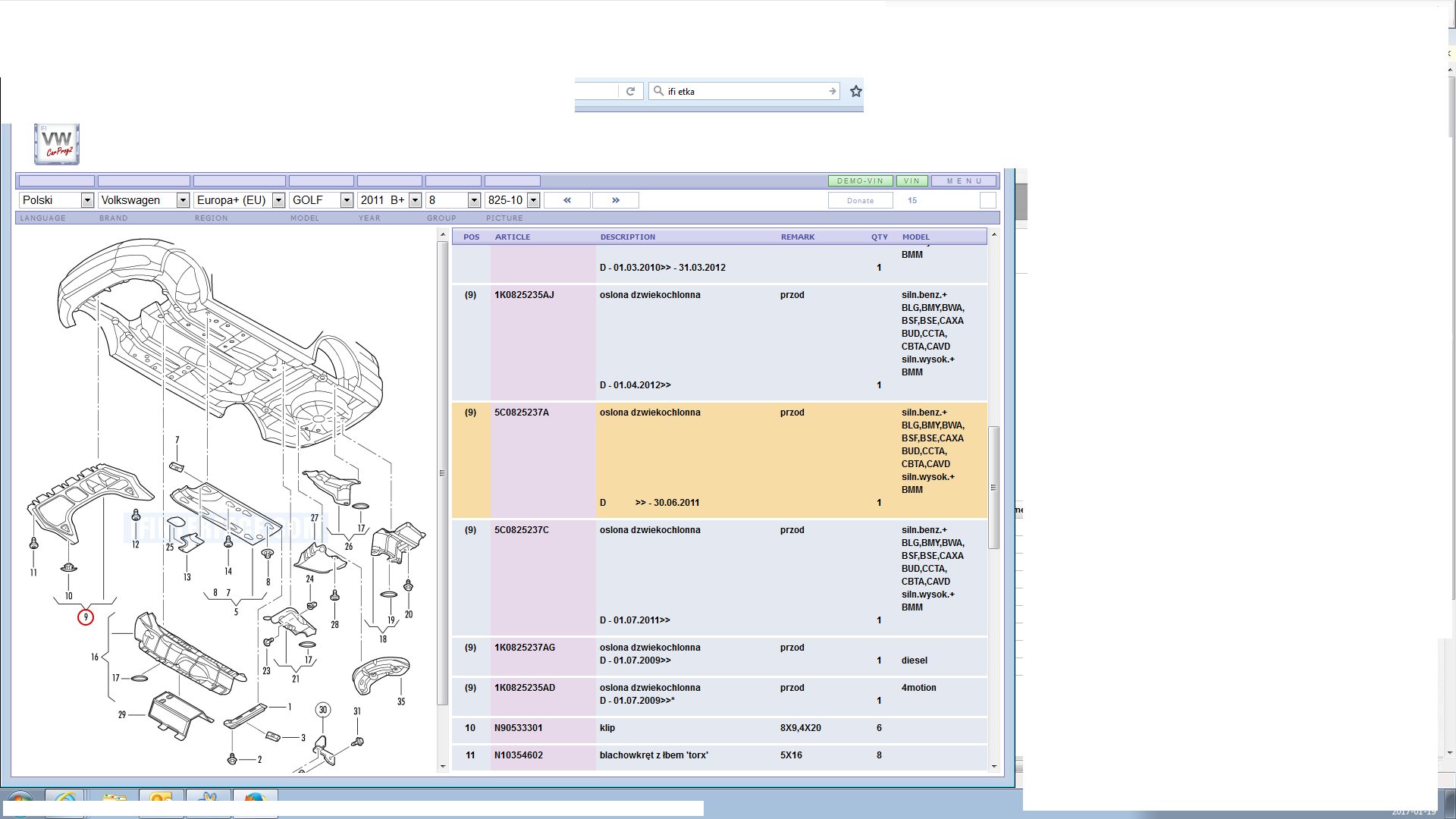Select article 1K0825237AG

(525, 648)
